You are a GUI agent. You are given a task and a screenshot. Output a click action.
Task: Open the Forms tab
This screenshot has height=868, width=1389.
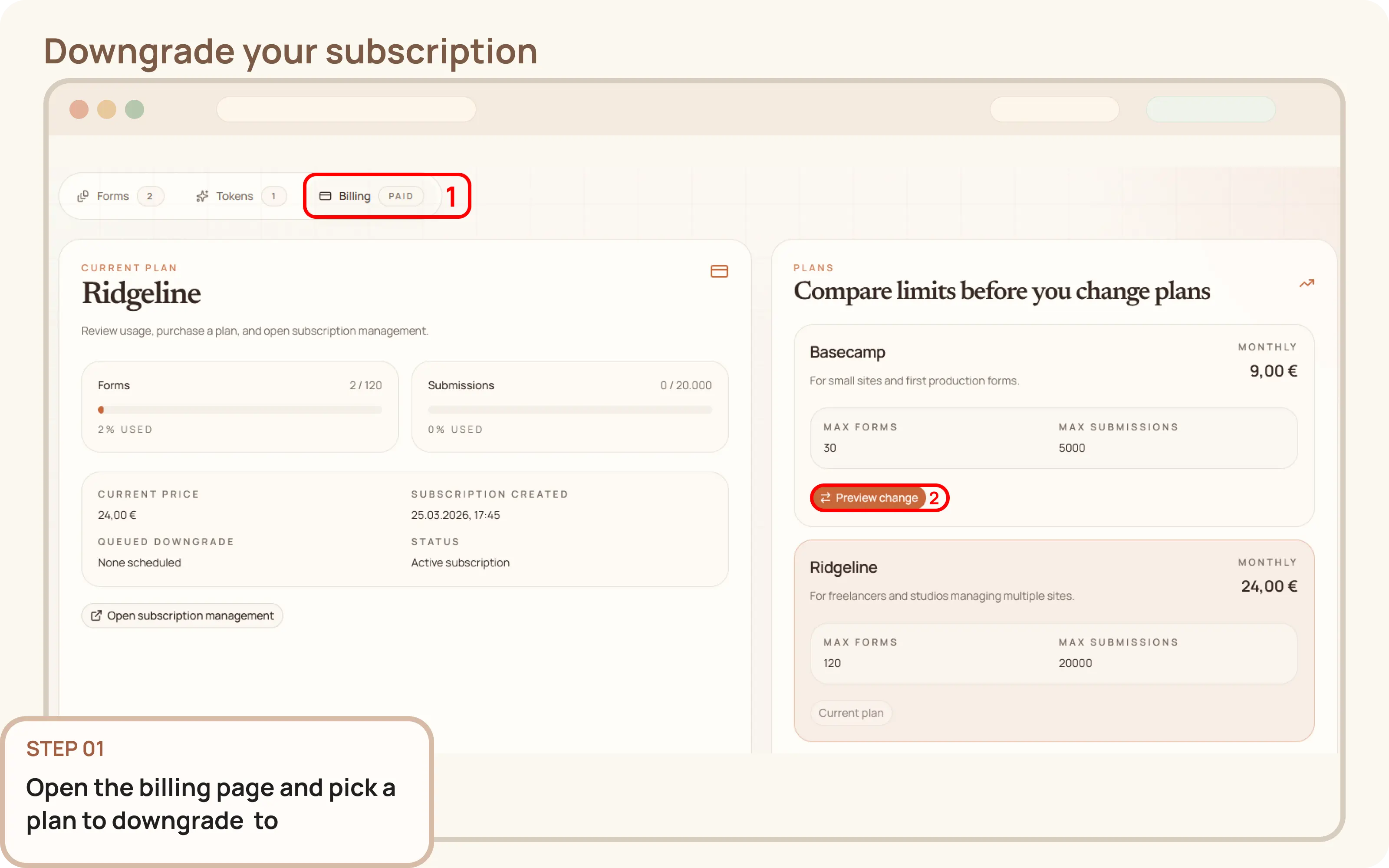click(113, 196)
